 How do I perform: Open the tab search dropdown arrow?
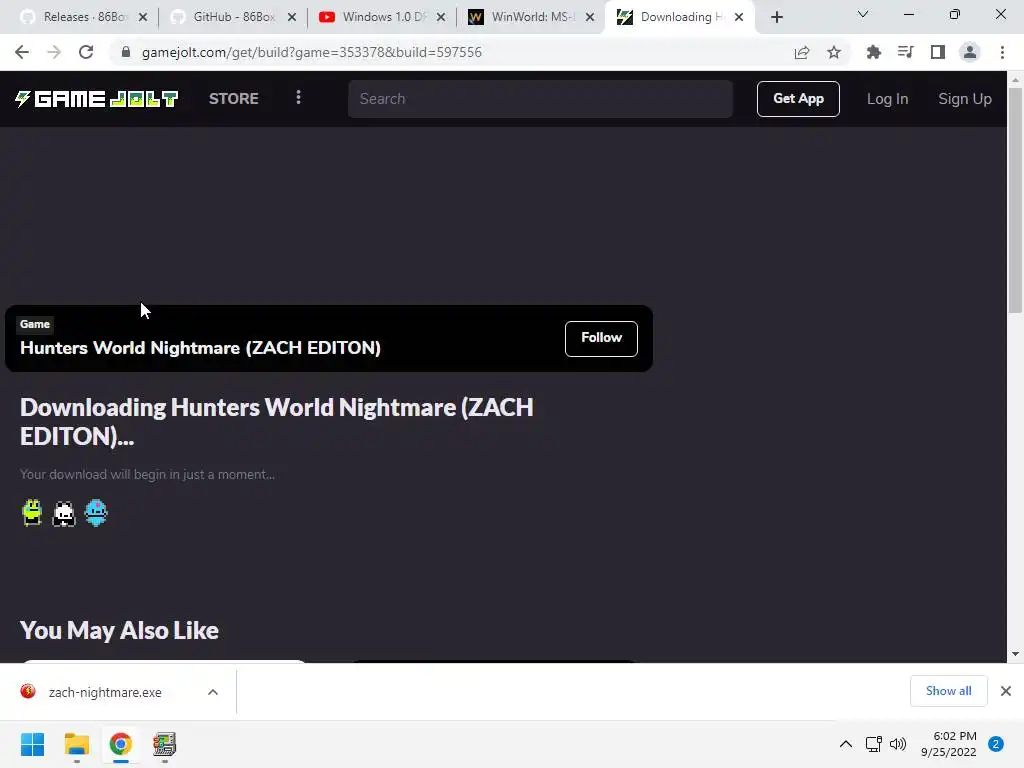pos(863,14)
